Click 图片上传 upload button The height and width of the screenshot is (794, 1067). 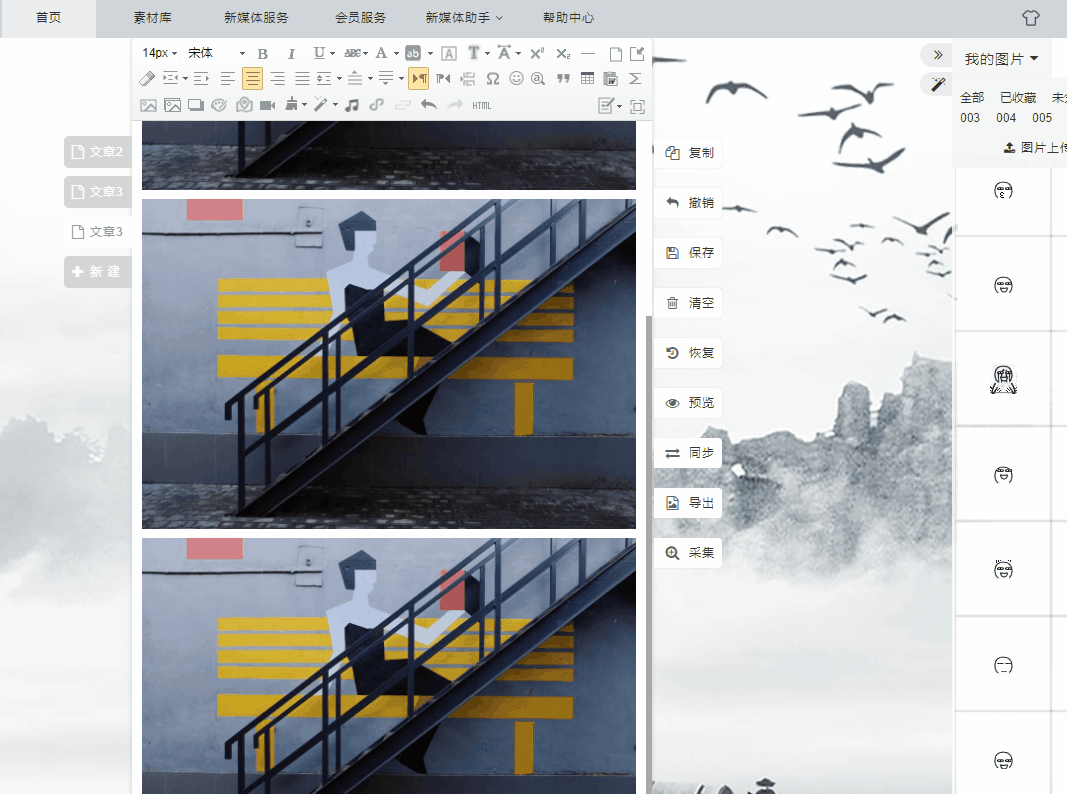(x=1034, y=148)
